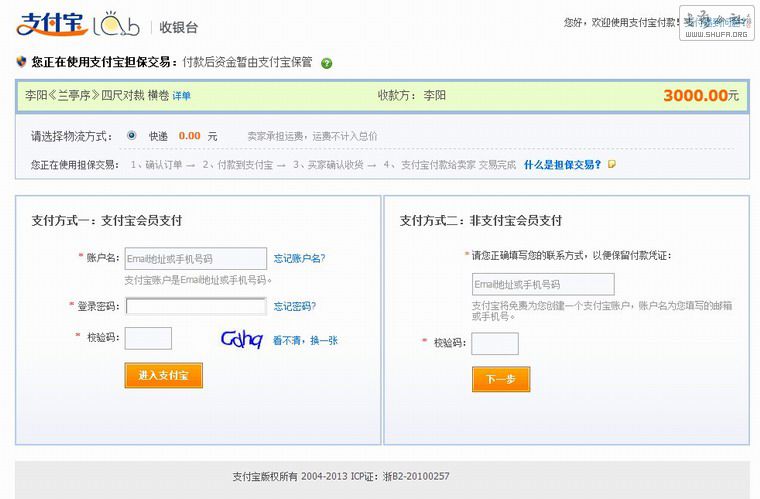
Task: Focus the non-member Email地址或手机号码 contact field
Action: 543,284
